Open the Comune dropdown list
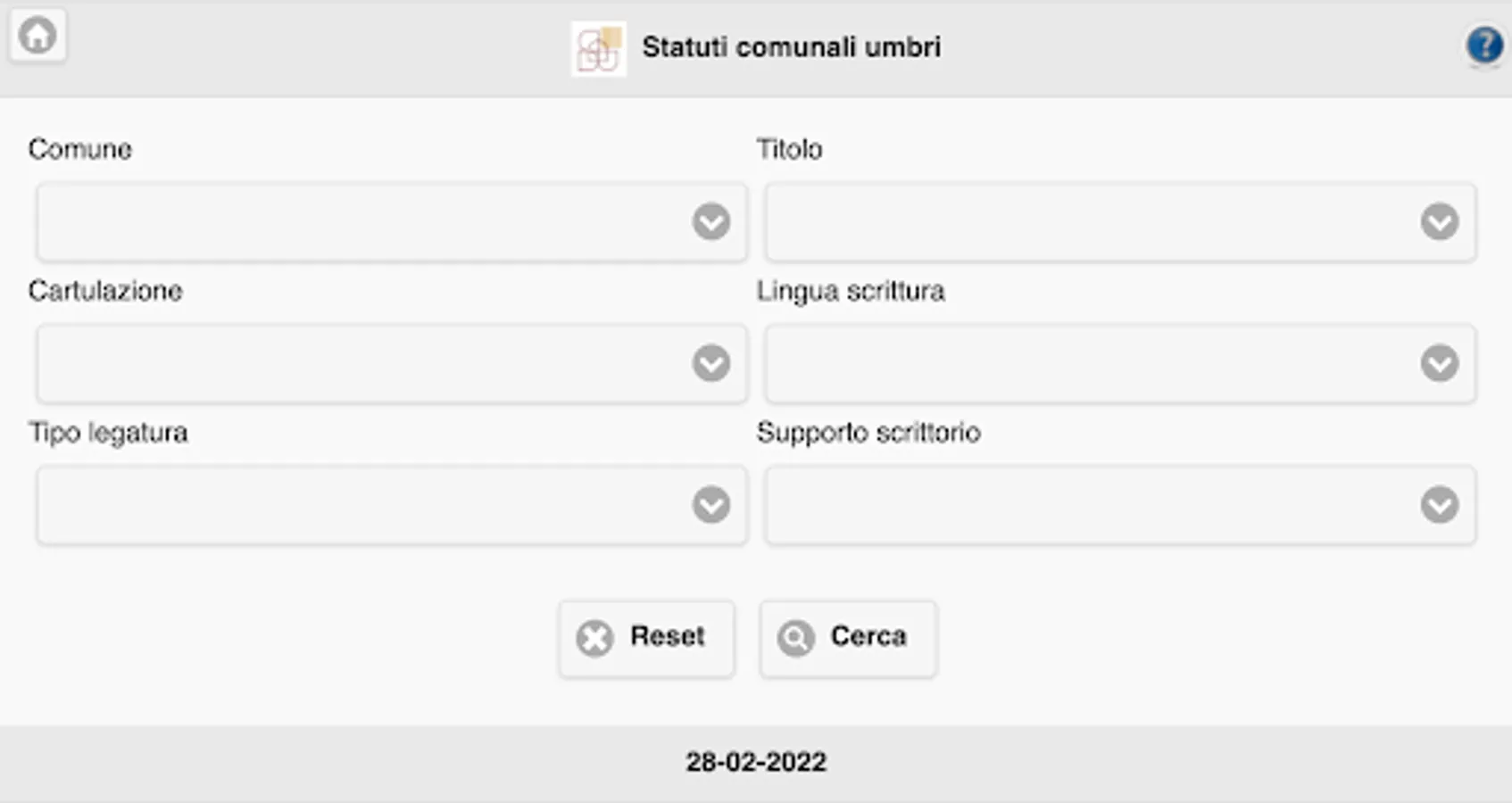Screen dimensions: 1512x803 pyautogui.click(x=391, y=222)
